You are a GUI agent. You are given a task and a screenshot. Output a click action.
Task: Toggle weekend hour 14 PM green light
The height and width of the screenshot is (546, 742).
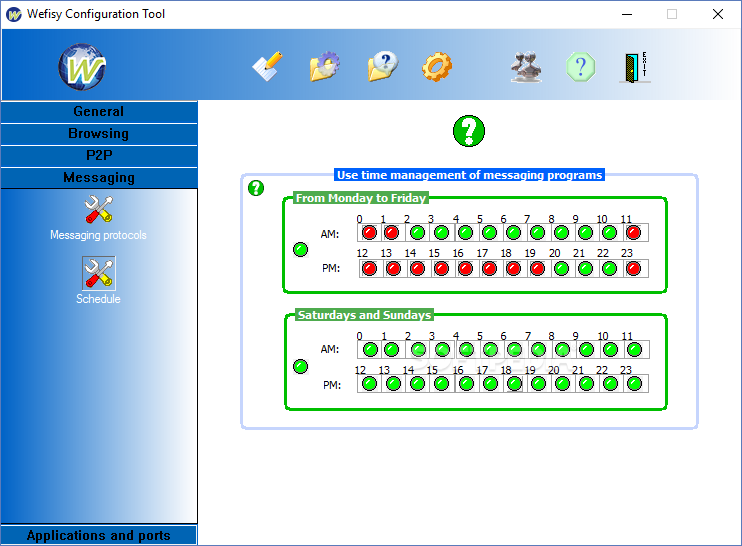click(x=417, y=384)
